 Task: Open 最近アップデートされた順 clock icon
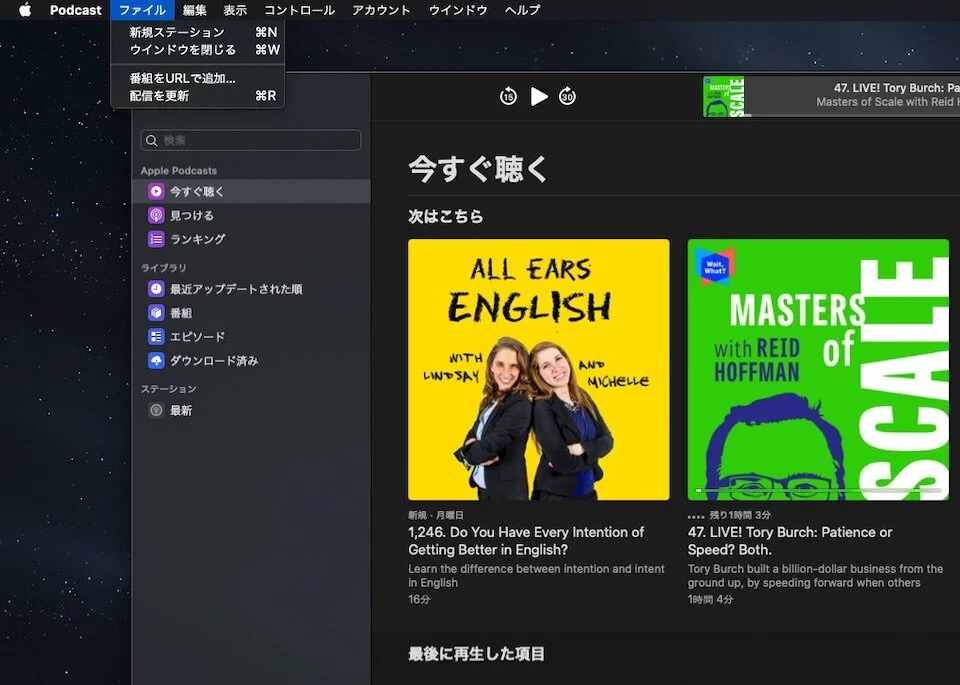[156, 289]
